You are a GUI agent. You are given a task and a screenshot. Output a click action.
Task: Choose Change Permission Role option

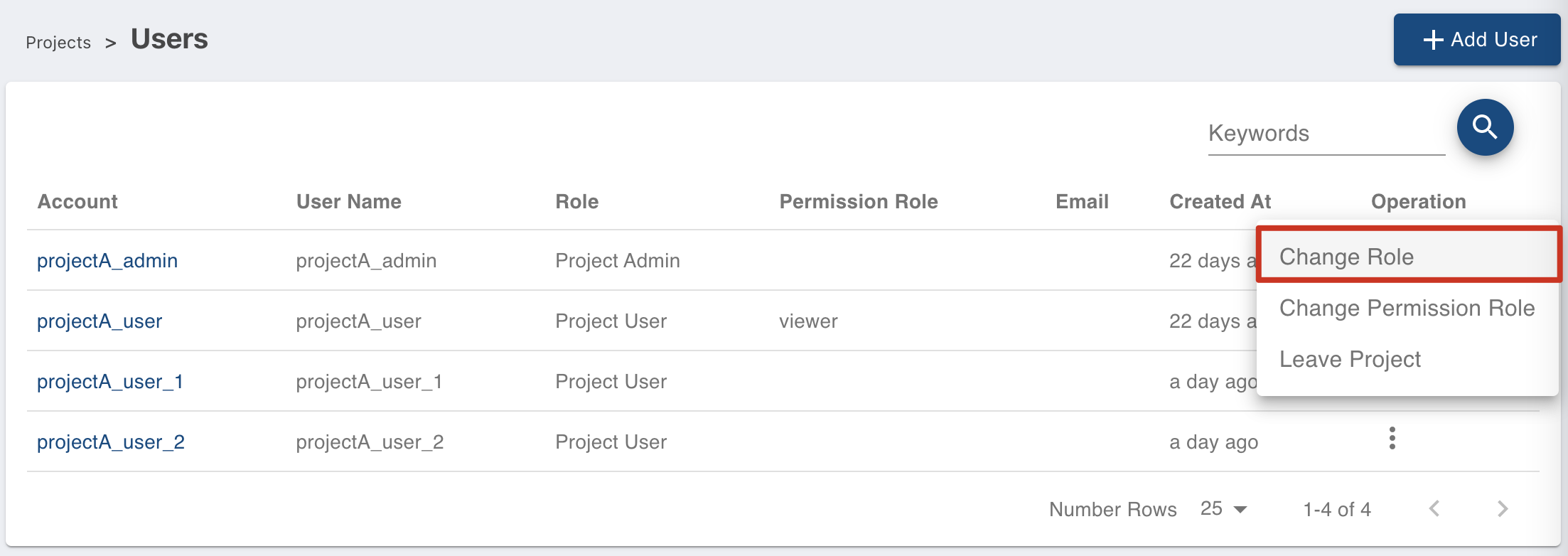[x=1407, y=308]
